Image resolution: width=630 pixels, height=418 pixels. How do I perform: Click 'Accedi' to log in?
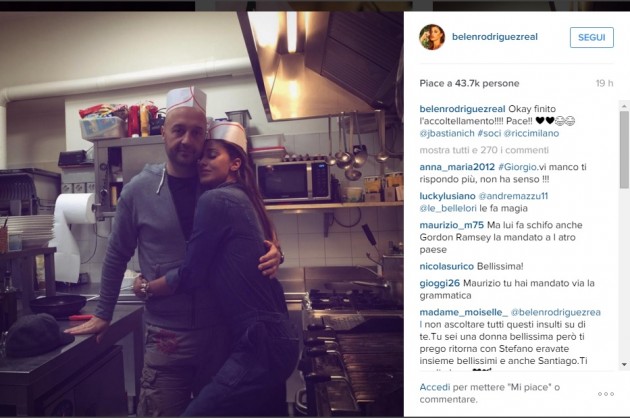coord(435,387)
